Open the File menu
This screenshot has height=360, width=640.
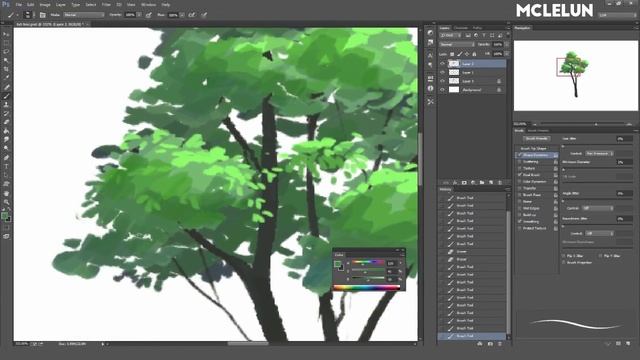pyautogui.click(x=18, y=4)
